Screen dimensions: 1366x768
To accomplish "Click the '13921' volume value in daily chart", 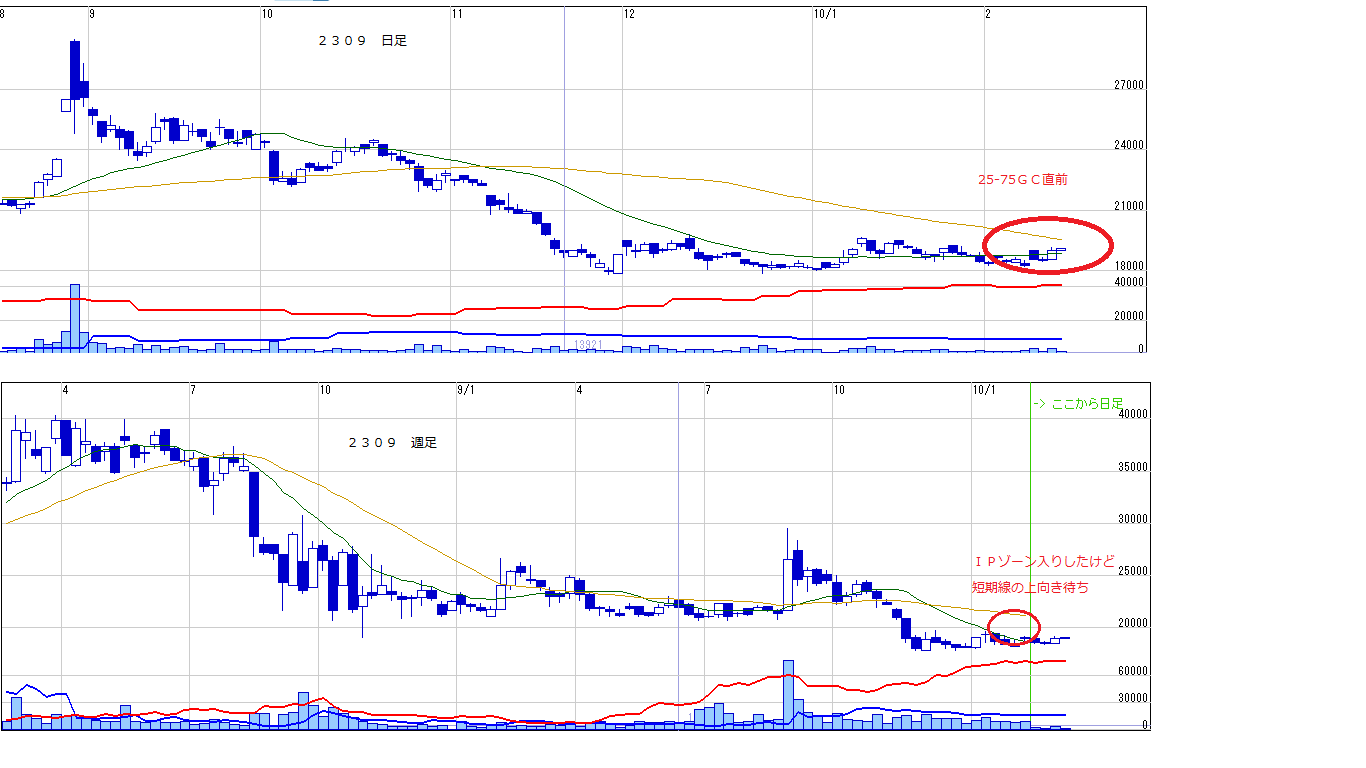I will tap(587, 345).
